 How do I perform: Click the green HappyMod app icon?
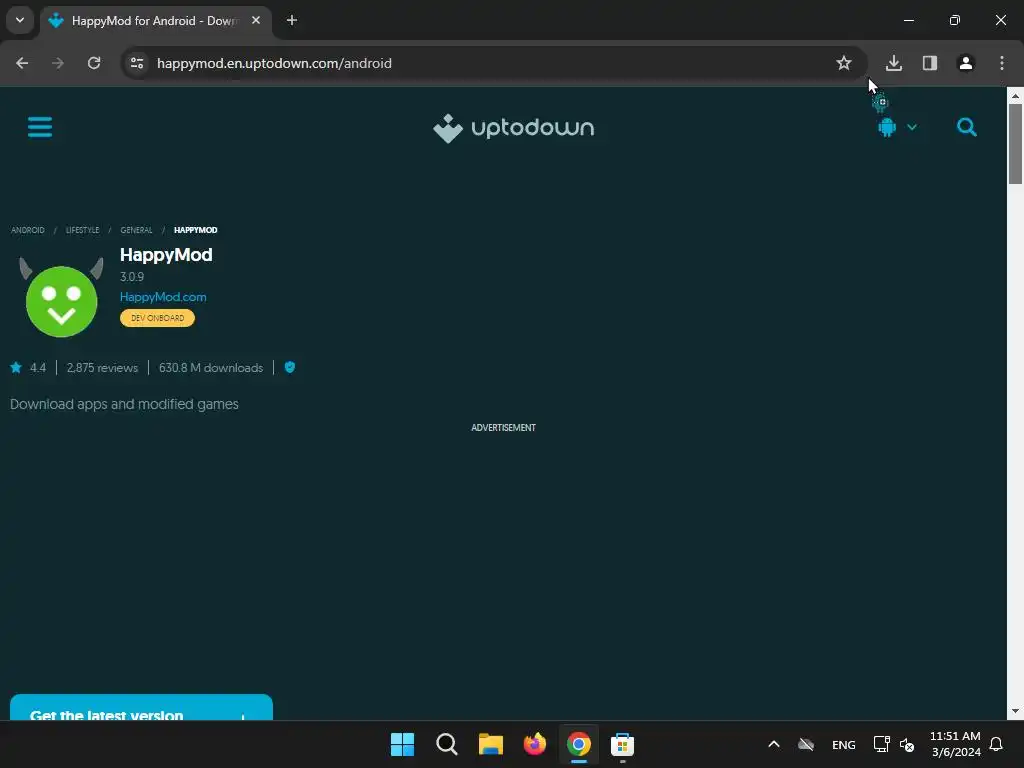click(61, 297)
